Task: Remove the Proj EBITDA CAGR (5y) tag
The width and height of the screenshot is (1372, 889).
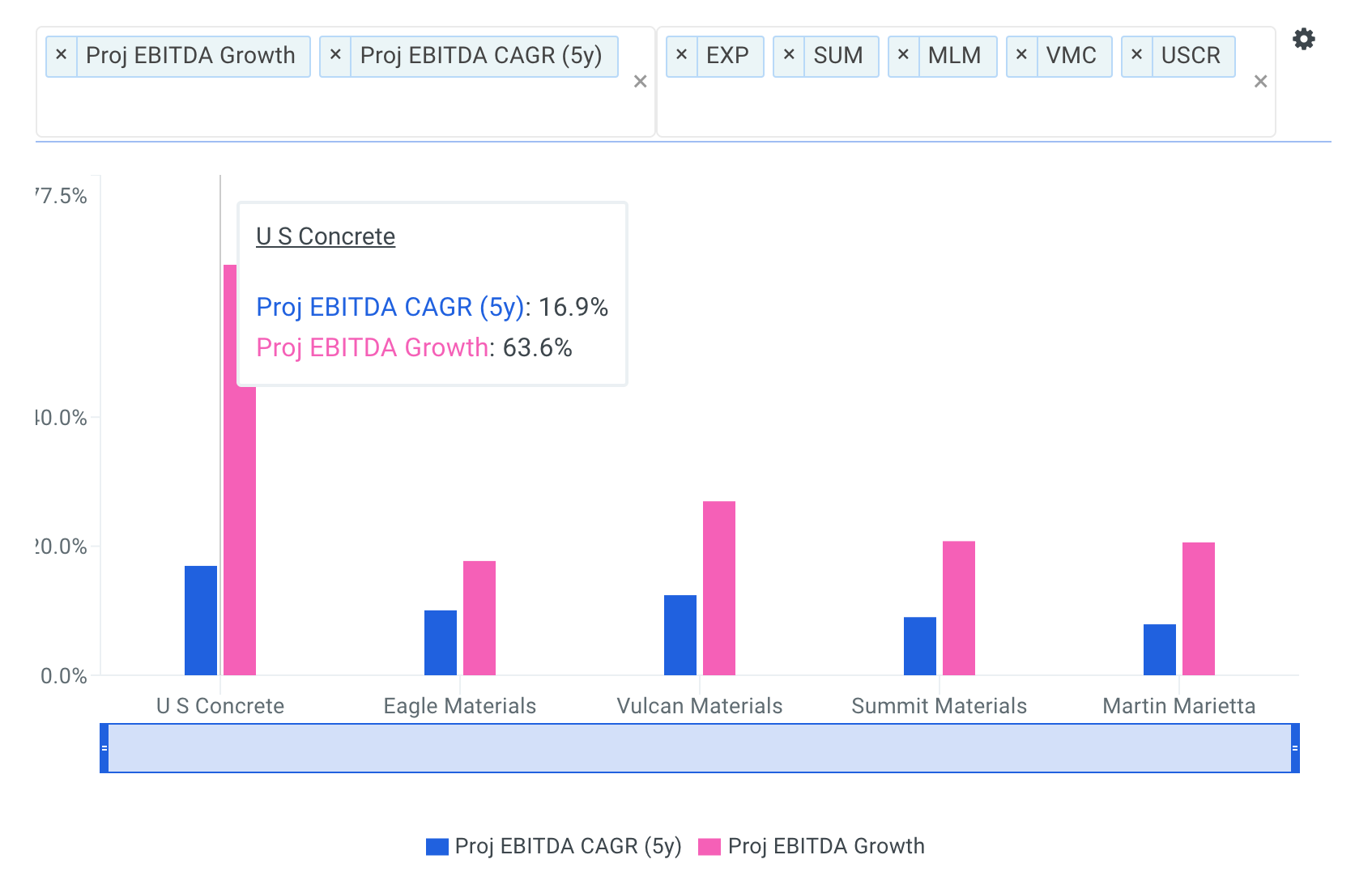Action: tap(335, 56)
